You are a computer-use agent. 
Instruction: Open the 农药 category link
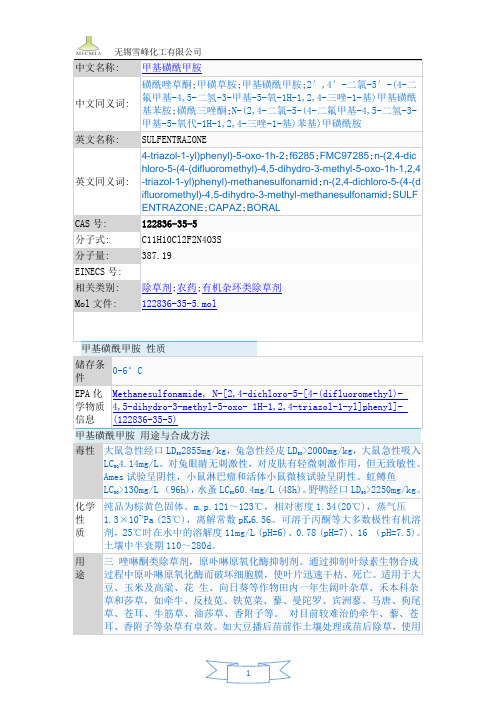[187, 287]
